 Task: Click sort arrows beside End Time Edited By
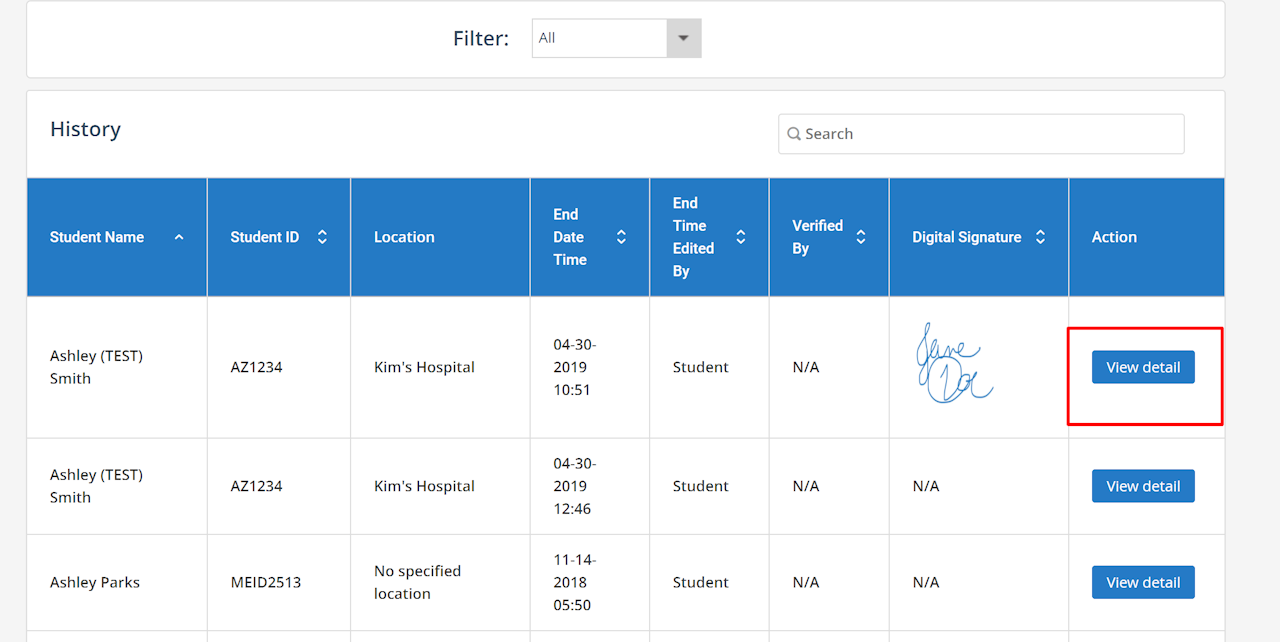(741, 237)
